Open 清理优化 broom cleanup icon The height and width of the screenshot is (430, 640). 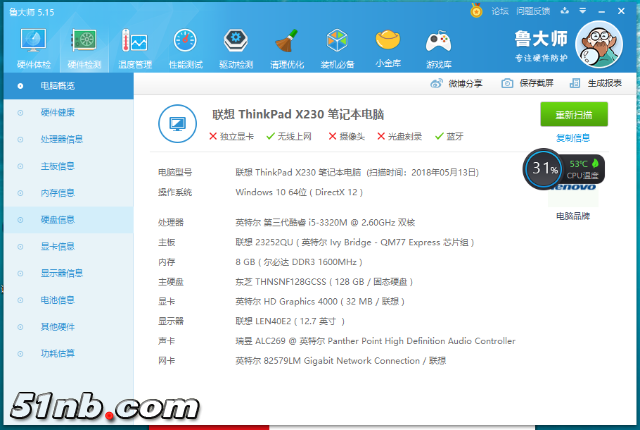pos(286,45)
